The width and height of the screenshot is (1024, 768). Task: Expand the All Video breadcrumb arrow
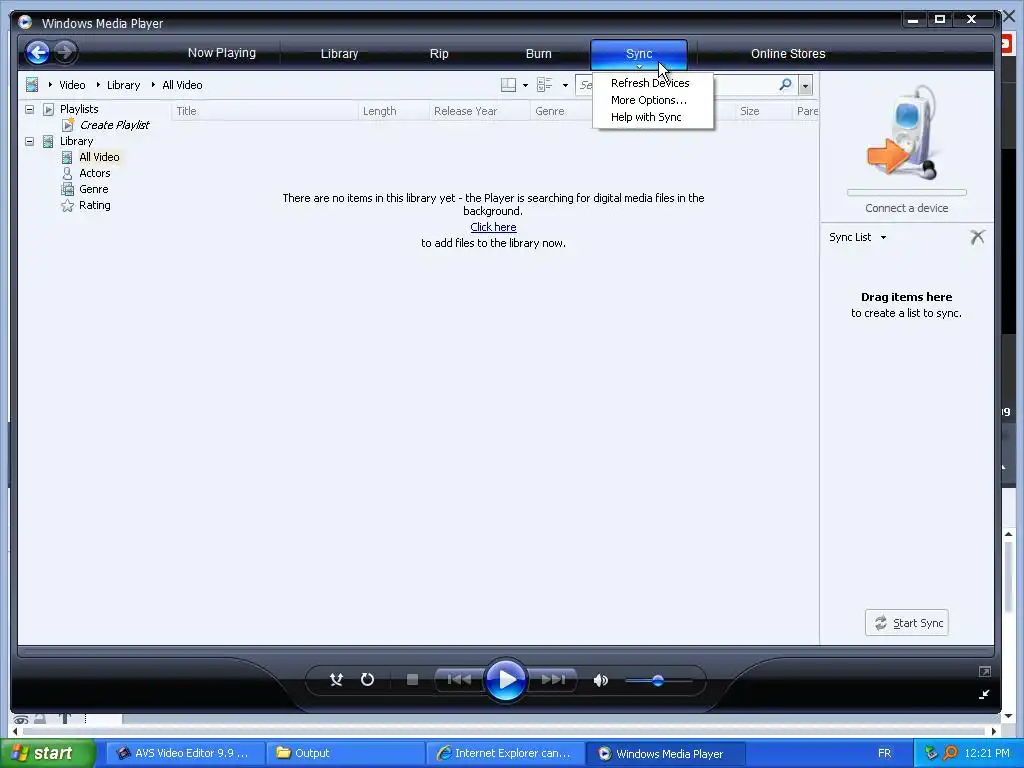click(153, 84)
